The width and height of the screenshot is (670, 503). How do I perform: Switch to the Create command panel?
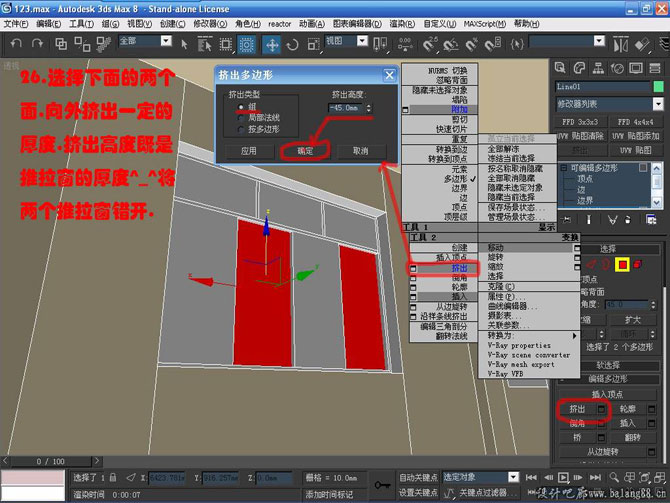point(560,68)
